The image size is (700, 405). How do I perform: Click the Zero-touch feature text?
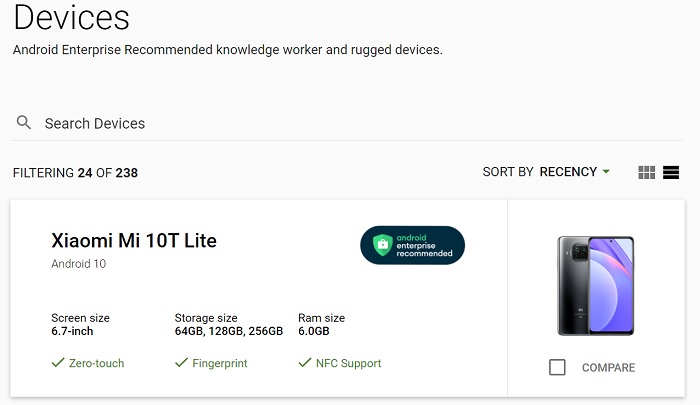[x=96, y=363]
